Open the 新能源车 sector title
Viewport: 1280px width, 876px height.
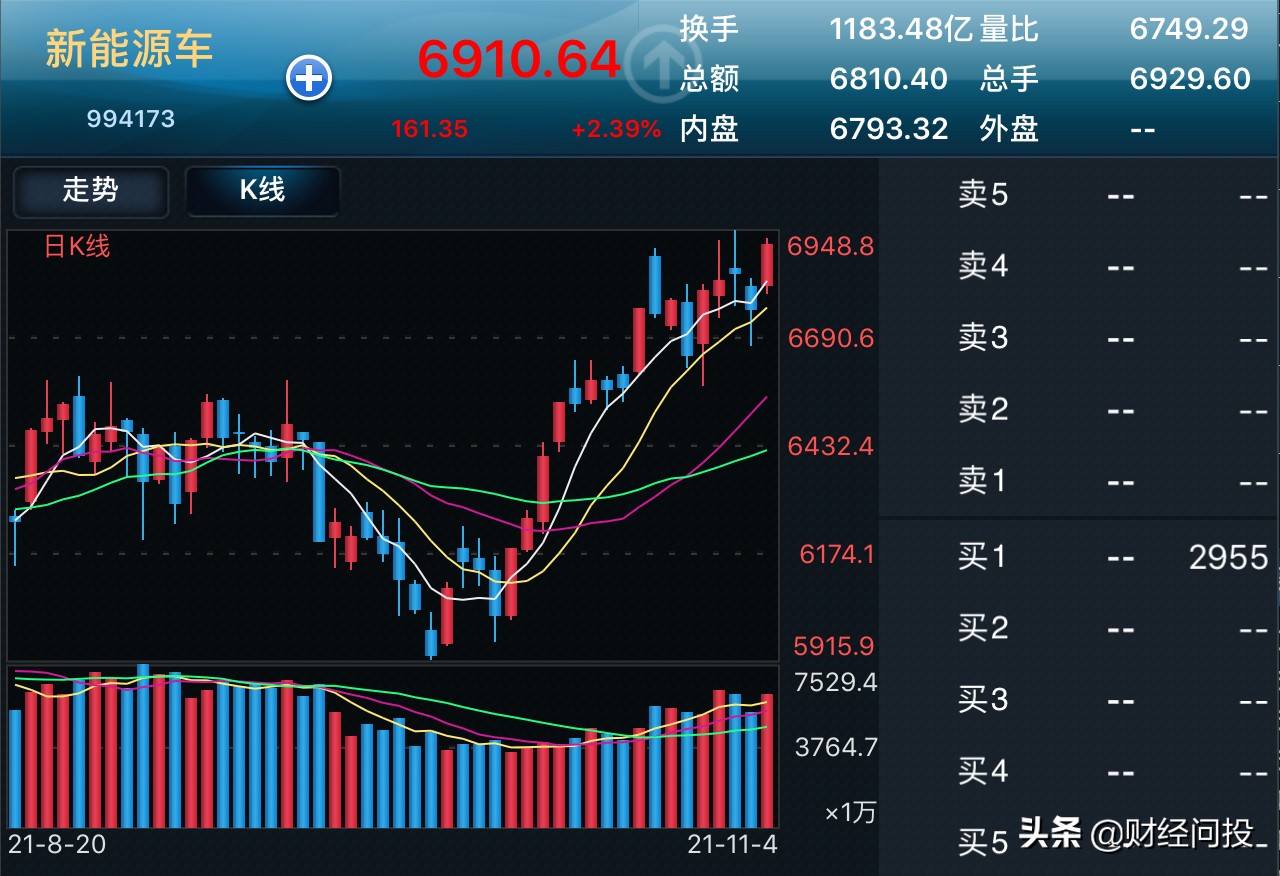(x=130, y=50)
